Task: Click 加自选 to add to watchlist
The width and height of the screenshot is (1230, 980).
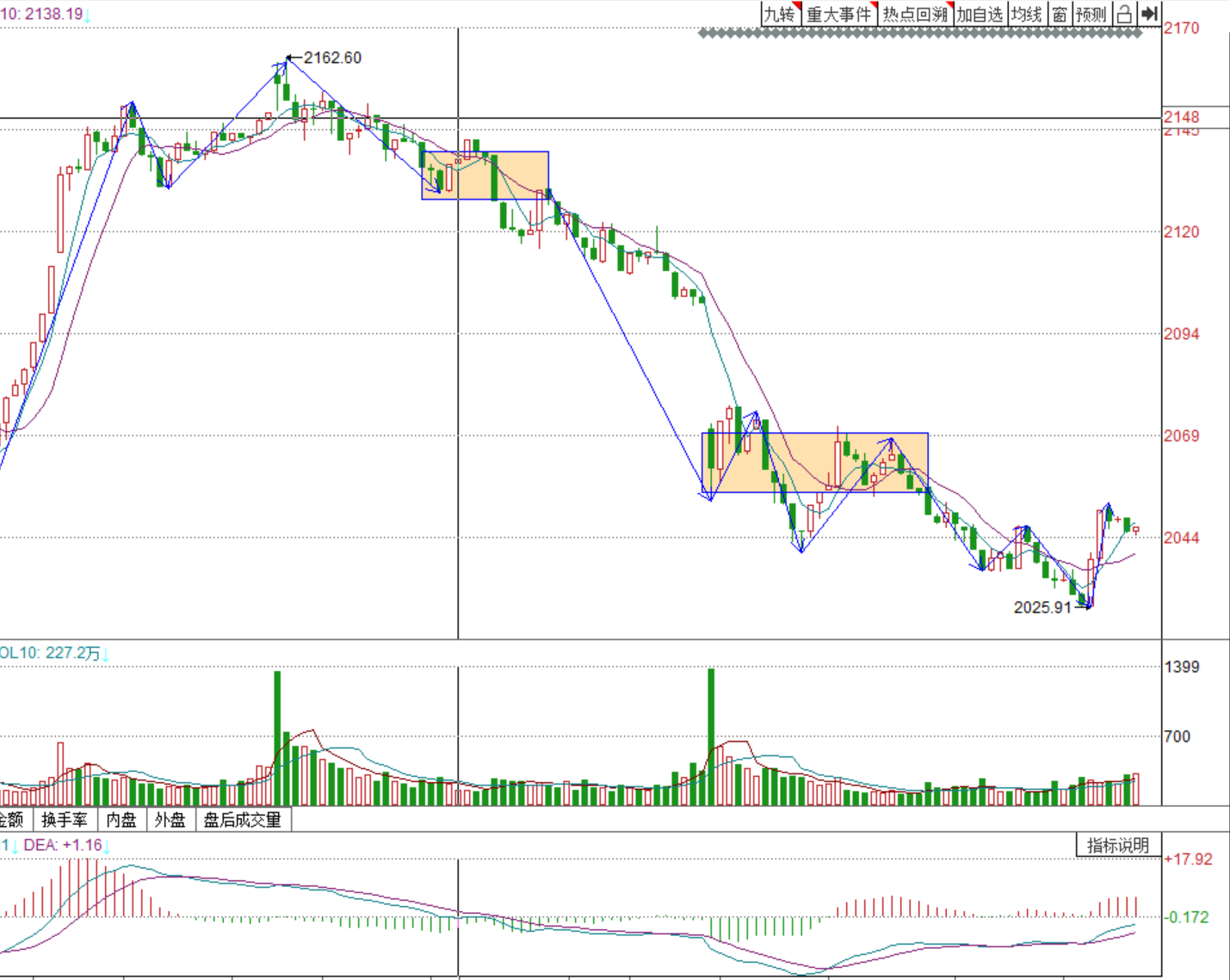Action: [980, 14]
